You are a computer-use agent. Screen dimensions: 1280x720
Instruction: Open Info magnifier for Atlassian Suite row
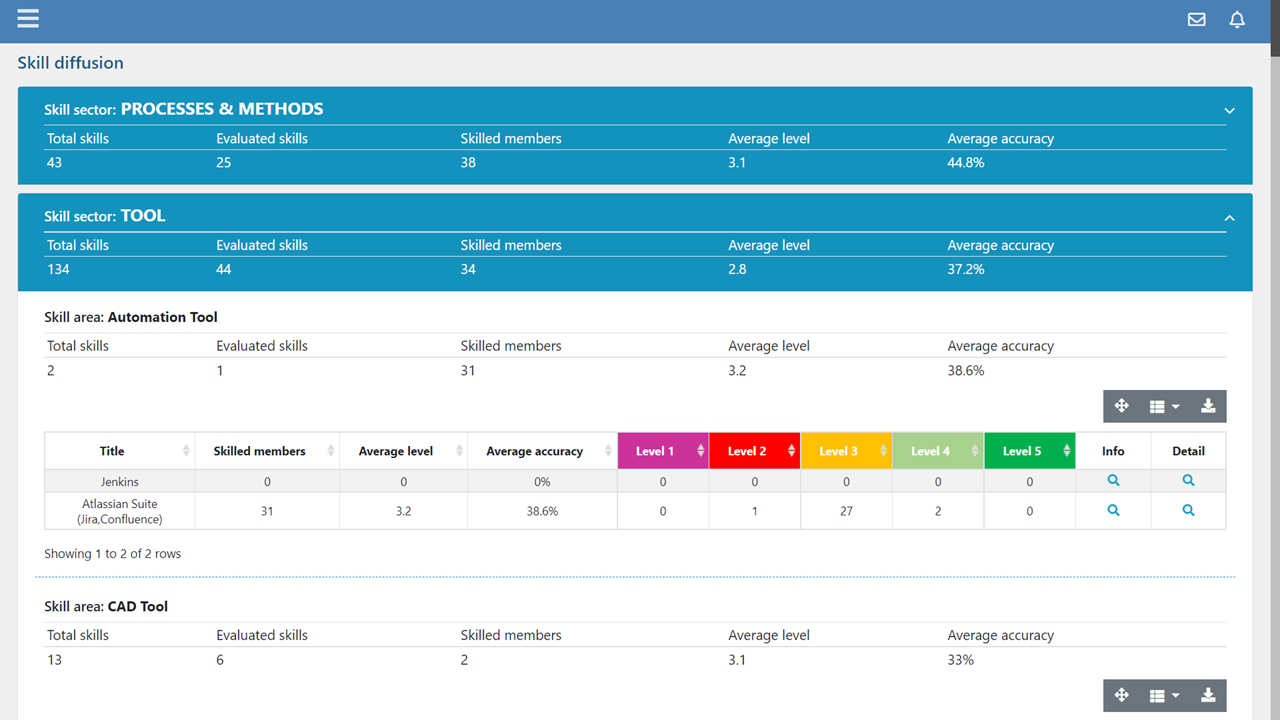[x=1113, y=511]
